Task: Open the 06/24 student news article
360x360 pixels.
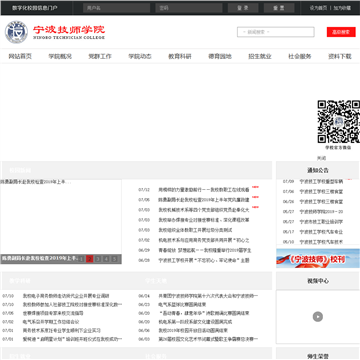Action: (208, 296)
